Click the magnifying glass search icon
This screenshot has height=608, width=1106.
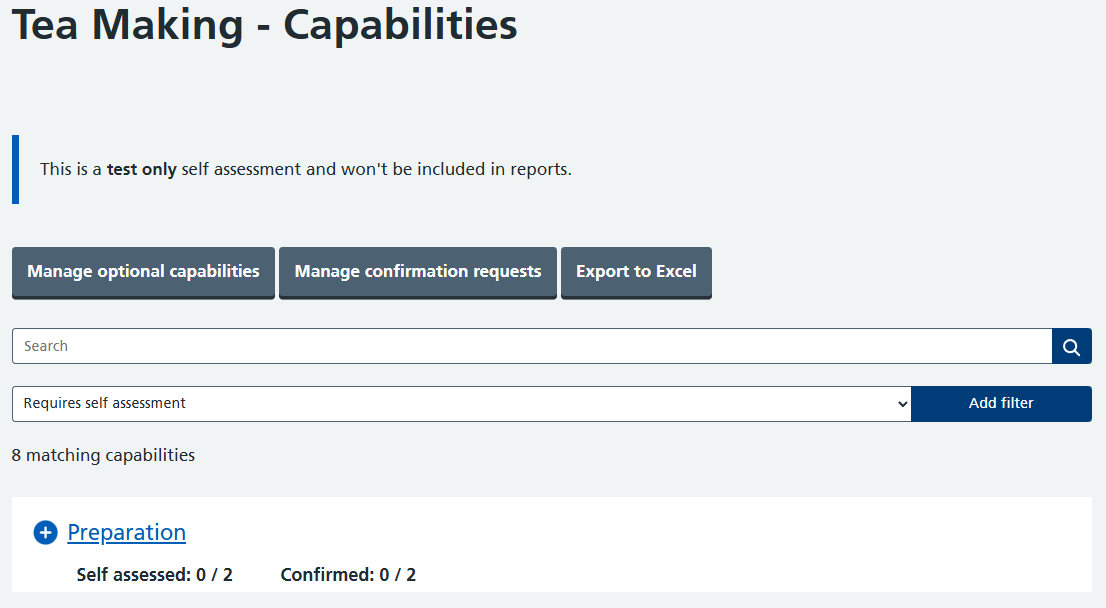pos(1071,347)
